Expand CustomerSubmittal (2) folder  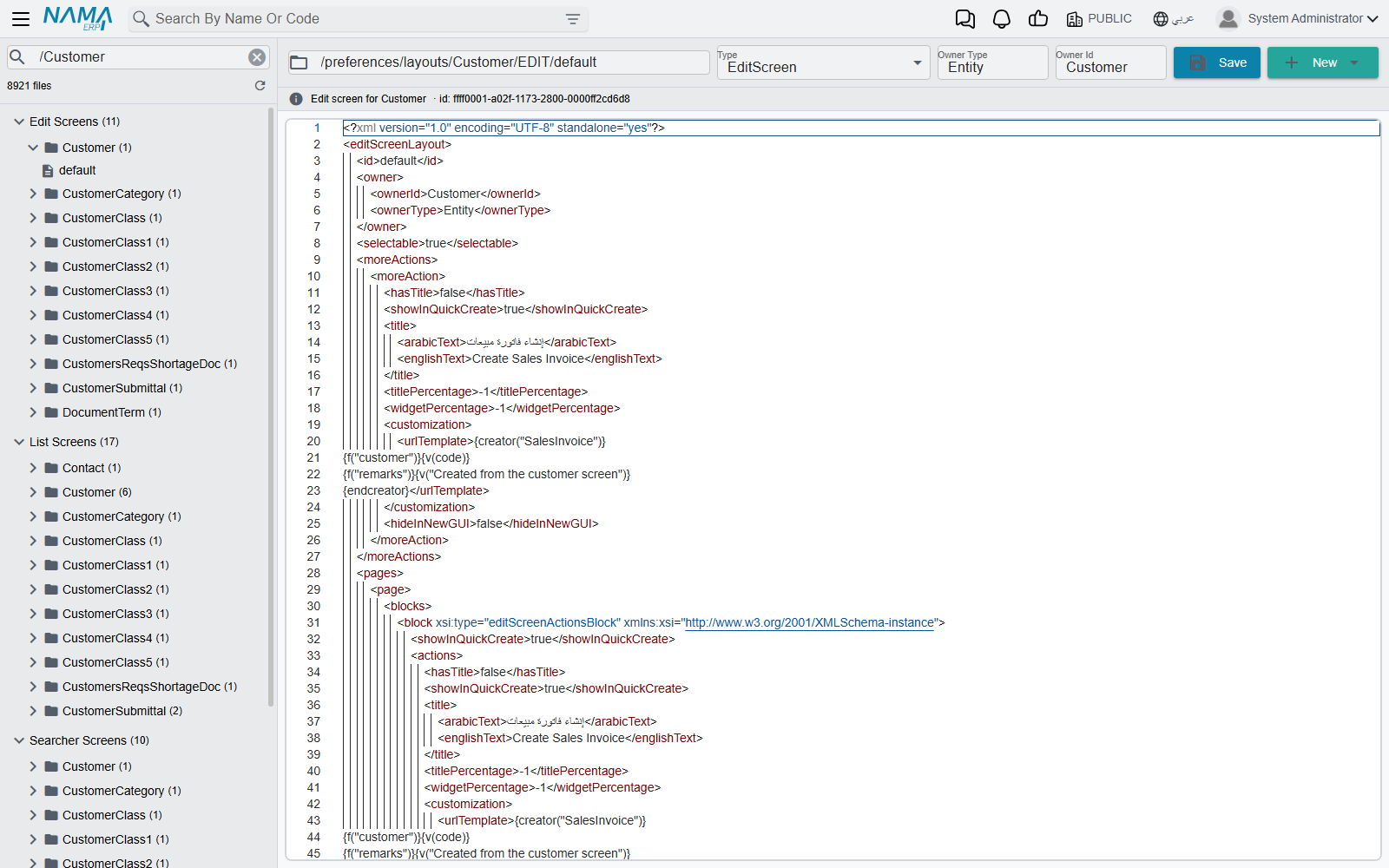pyautogui.click(x=33, y=711)
